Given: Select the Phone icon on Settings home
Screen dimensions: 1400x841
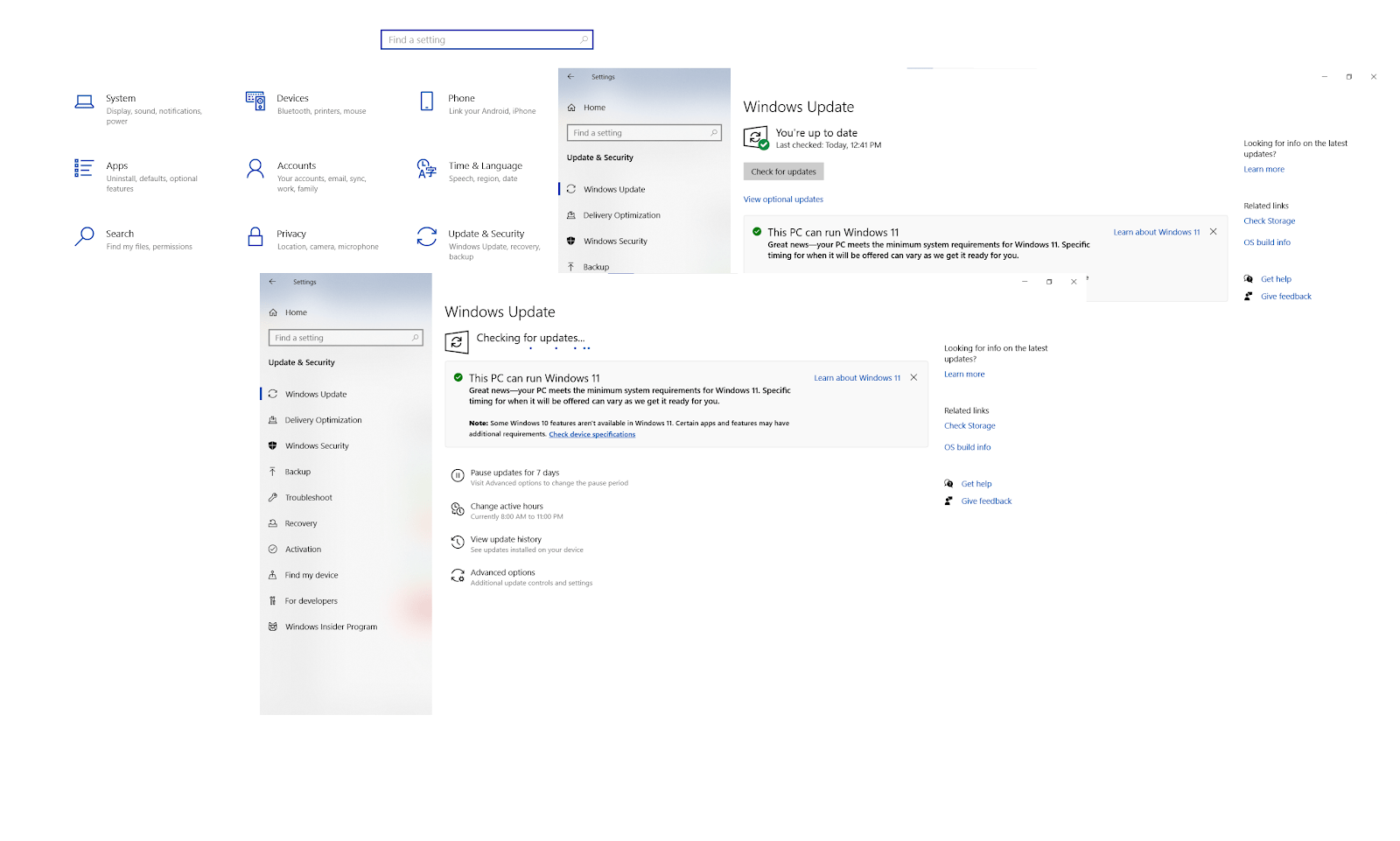Looking at the screenshot, I should tap(427, 102).
